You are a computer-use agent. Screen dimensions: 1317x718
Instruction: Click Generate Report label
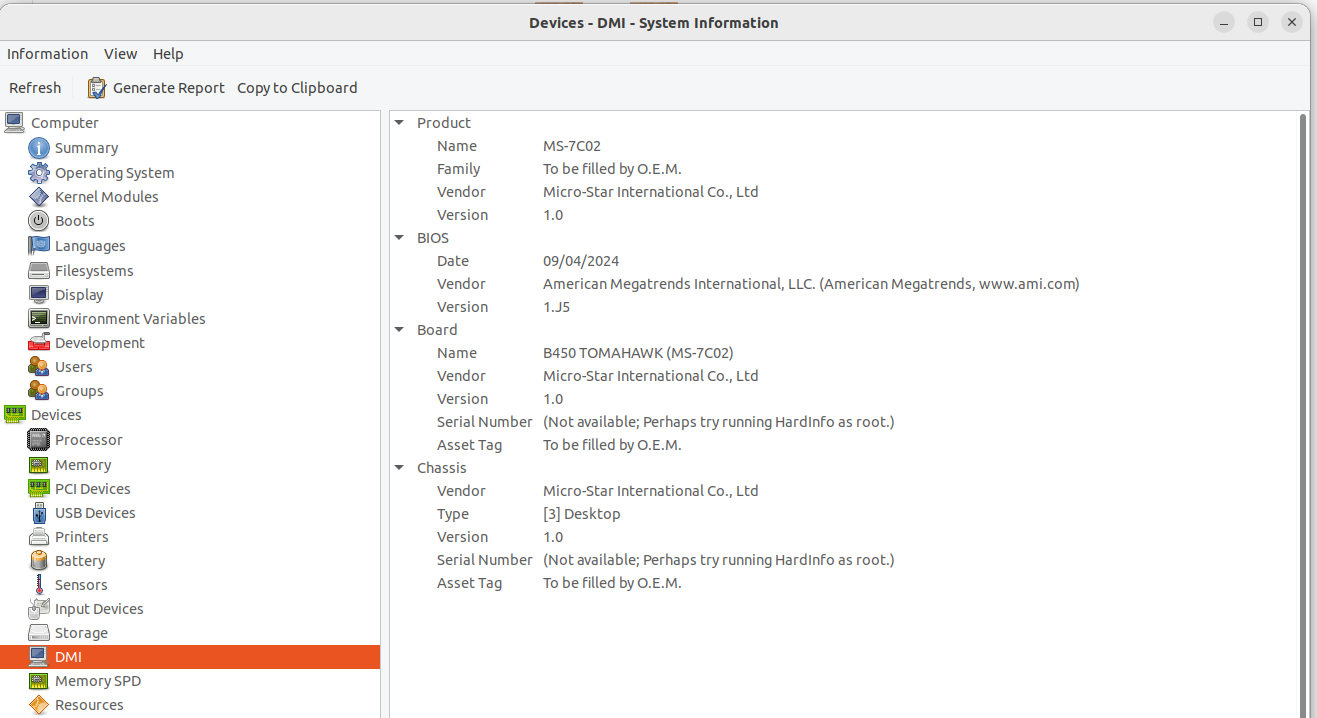click(169, 88)
